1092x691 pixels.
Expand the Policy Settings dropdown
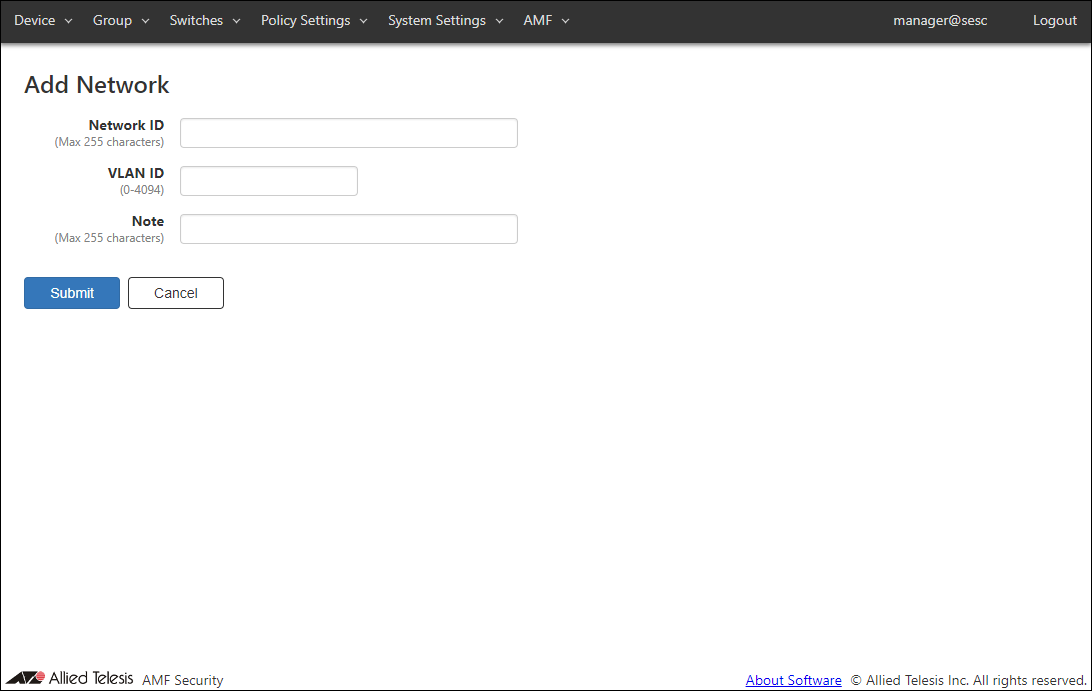[x=314, y=21]
